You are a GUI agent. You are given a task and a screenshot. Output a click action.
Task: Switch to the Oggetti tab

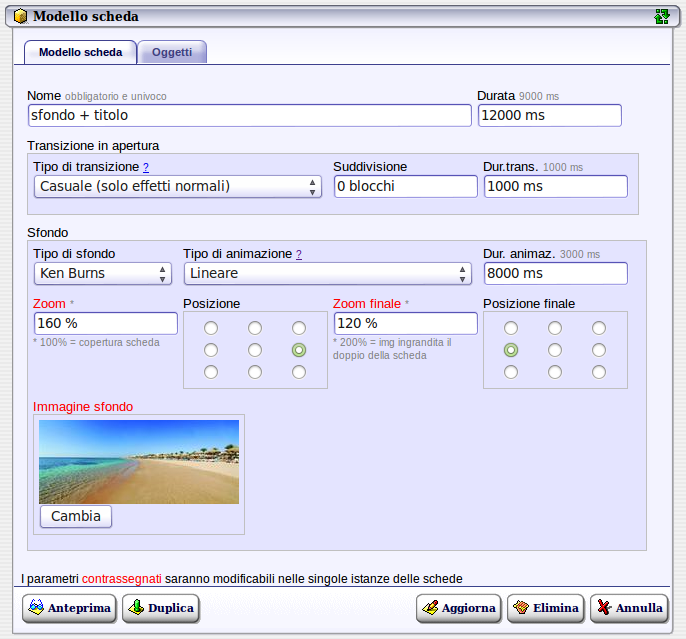point(172,52)
